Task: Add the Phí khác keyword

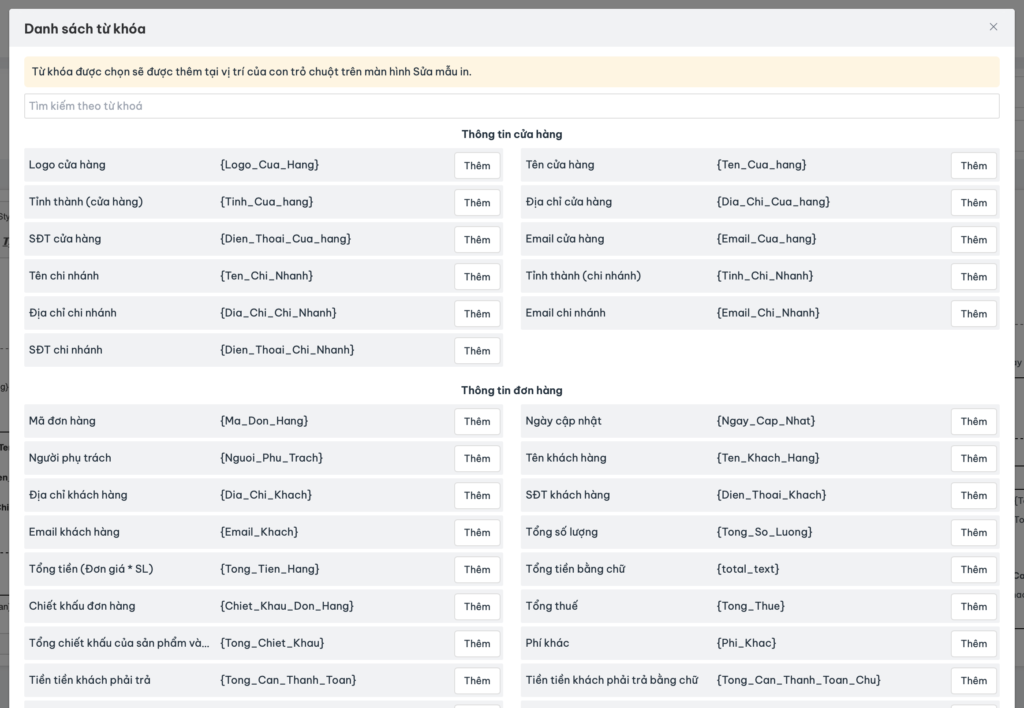Action: tap(973, 644)
